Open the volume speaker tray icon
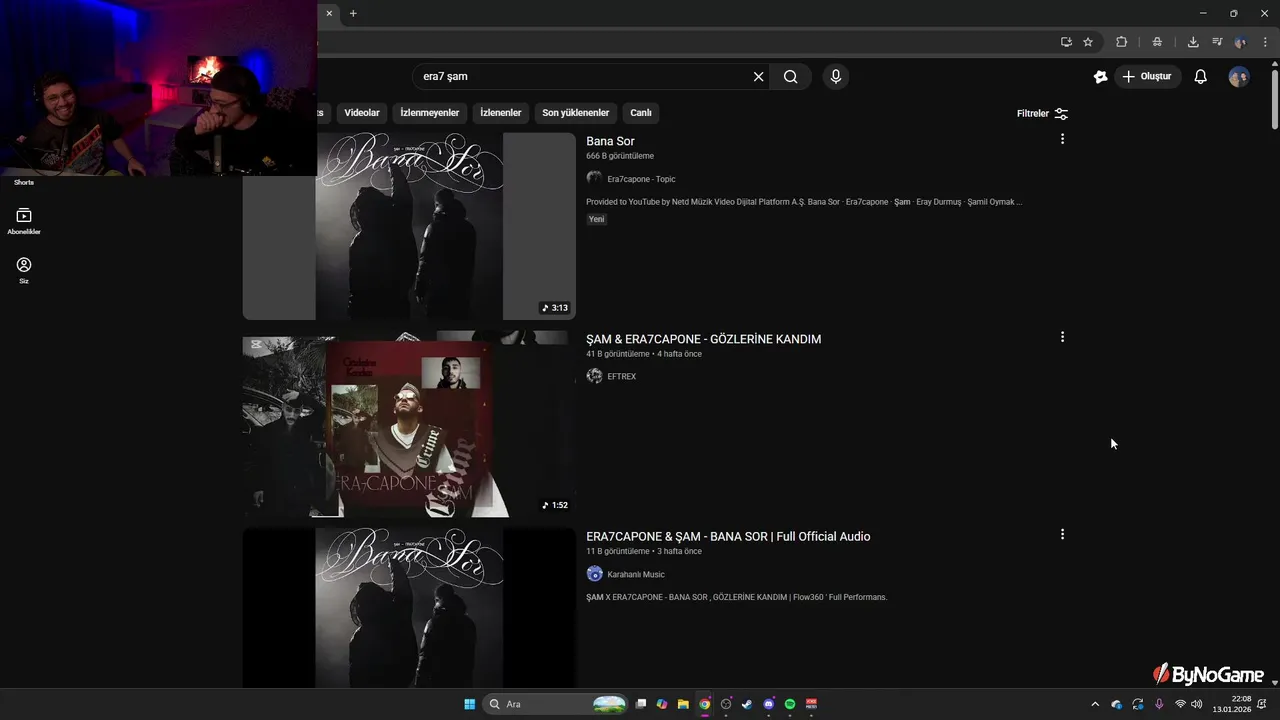The width and height of the screenshot is (1280, 720). [1197, 704]
